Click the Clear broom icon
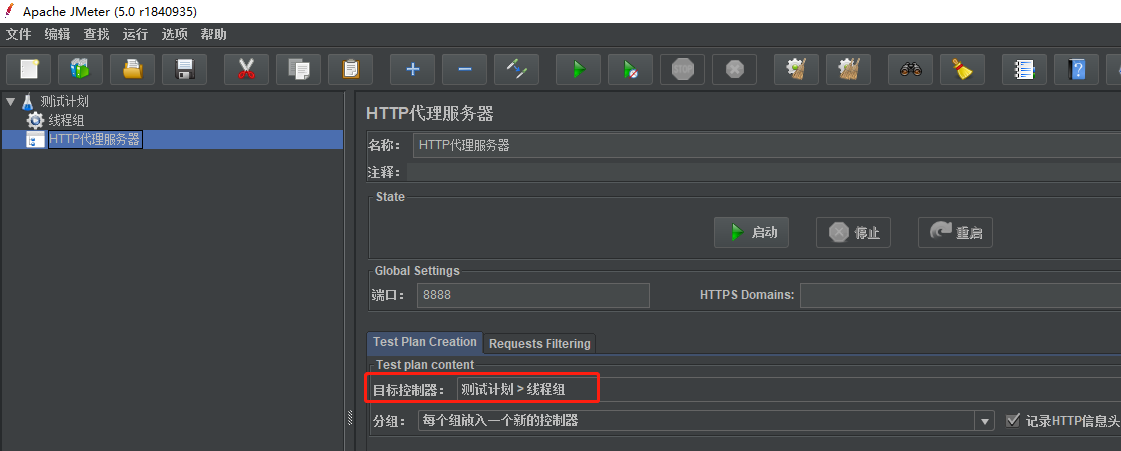This screenshot has width=1121, height=451. [796, 69]
